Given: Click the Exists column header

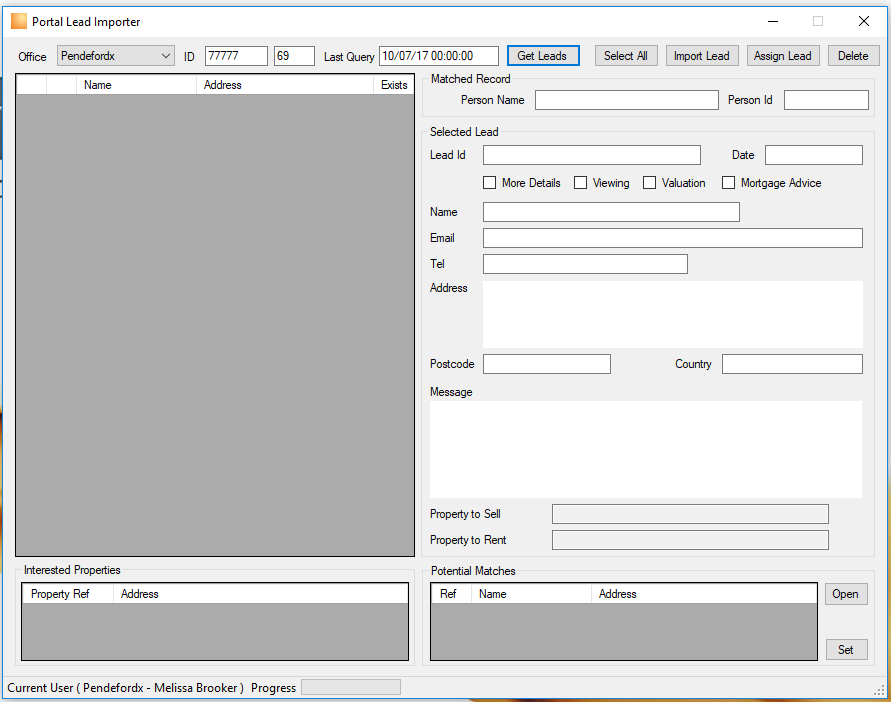Looking at the screenshot, I should [394, 85].
